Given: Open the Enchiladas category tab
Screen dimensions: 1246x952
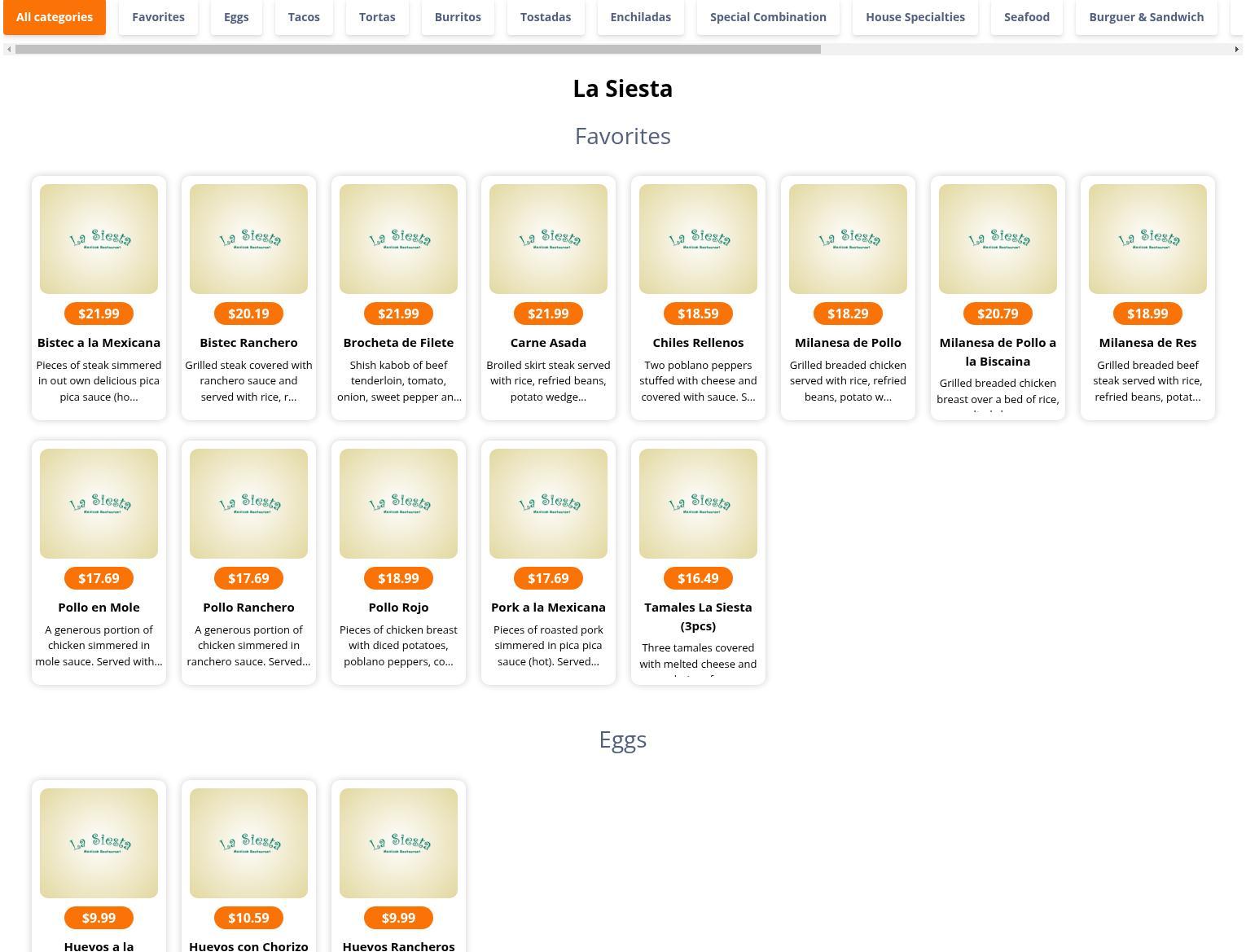Looking at the screenshot, I should pos(640,17).
